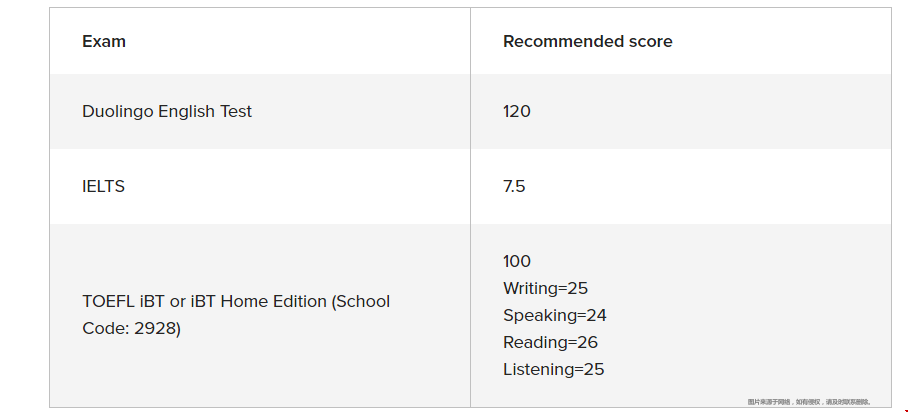The height and width of the screenshot is (412, 908).
Task: Click the TOEFL total score 100
Action: coord(517,261)
